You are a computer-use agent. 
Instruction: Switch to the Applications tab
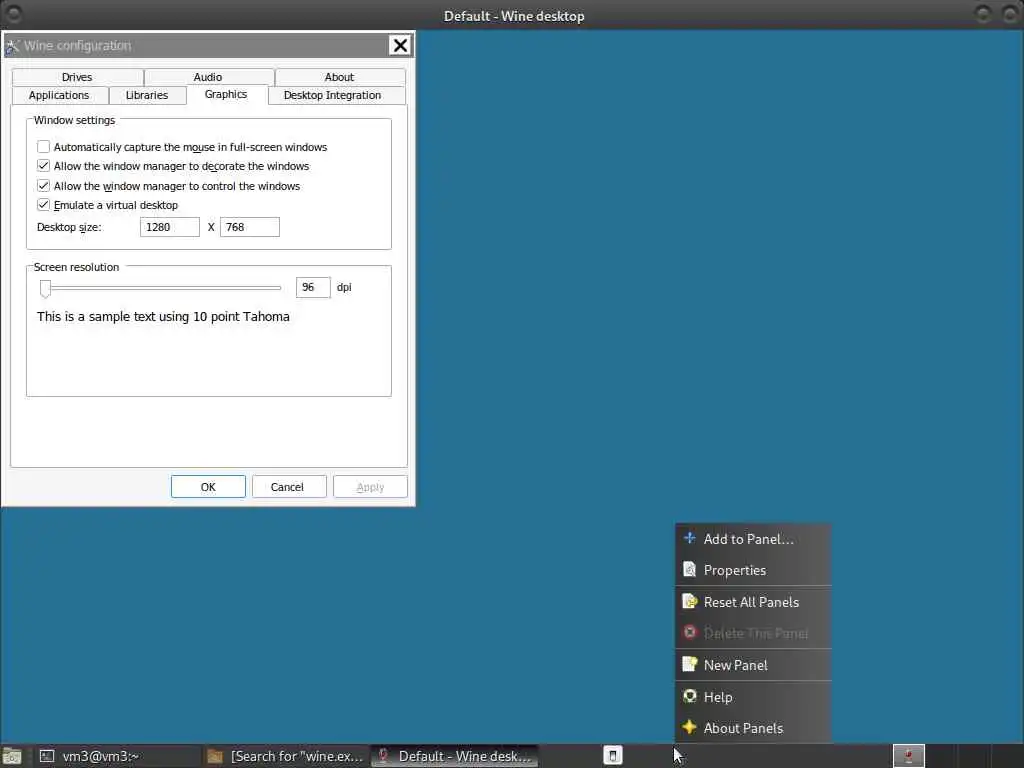click(x=59, y=95)
